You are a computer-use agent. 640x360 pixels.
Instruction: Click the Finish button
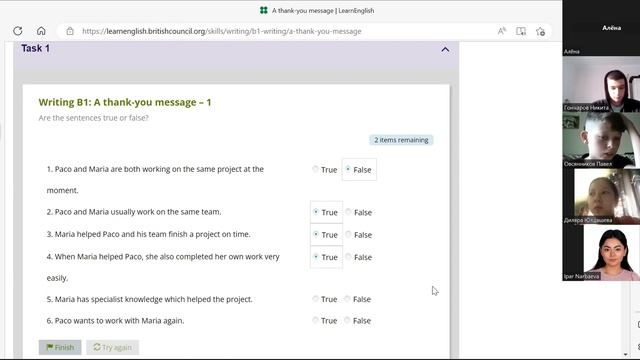point(60,347)
